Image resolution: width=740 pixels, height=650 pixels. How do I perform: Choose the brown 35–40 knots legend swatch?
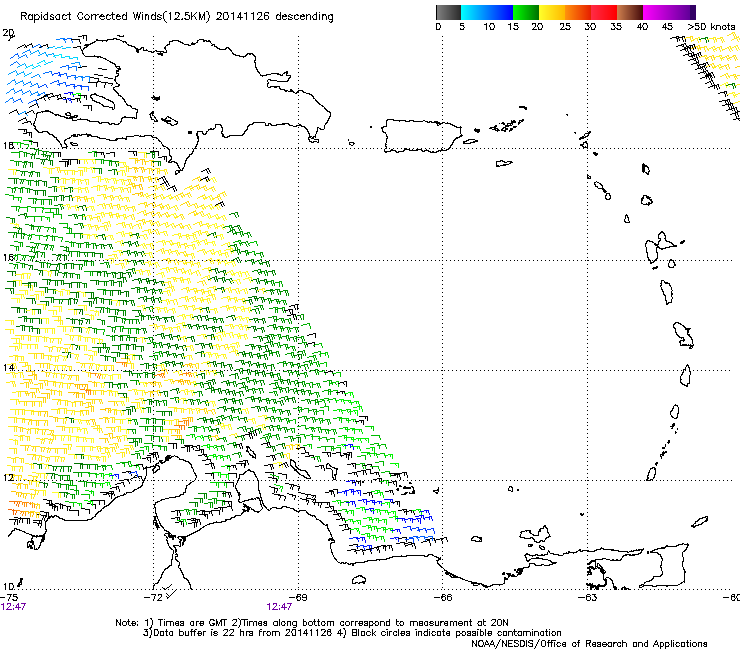(630, 12)
